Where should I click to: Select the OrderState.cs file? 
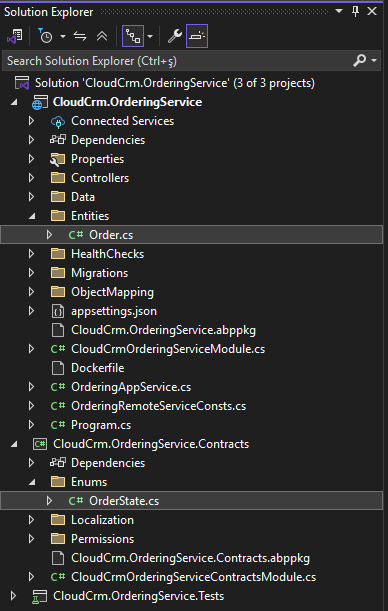click(x=124, y=501)
